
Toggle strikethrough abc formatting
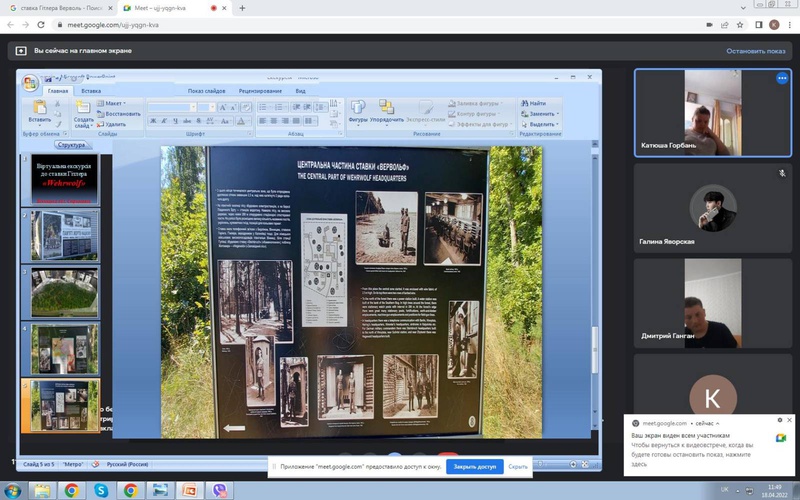(187, 121)
